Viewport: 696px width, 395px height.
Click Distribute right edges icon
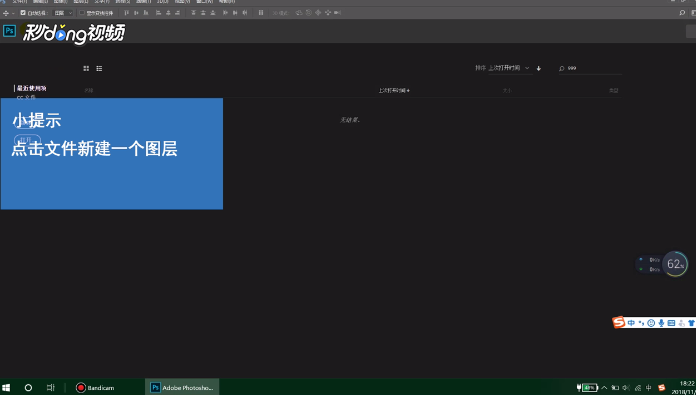click(x=245, y=13)
